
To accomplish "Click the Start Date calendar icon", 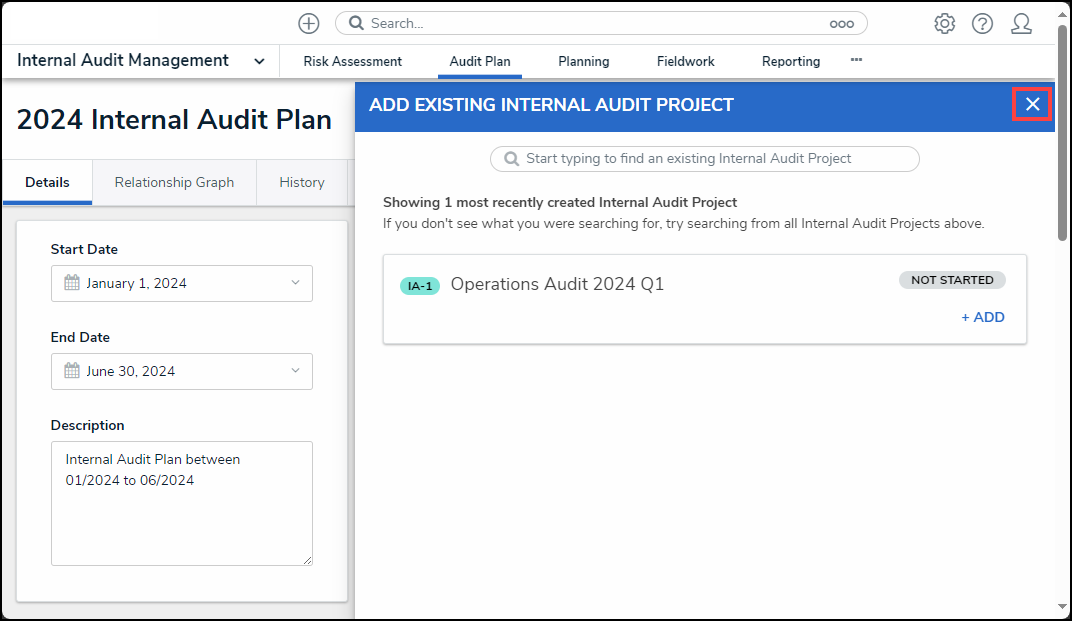I will (72, 283).
